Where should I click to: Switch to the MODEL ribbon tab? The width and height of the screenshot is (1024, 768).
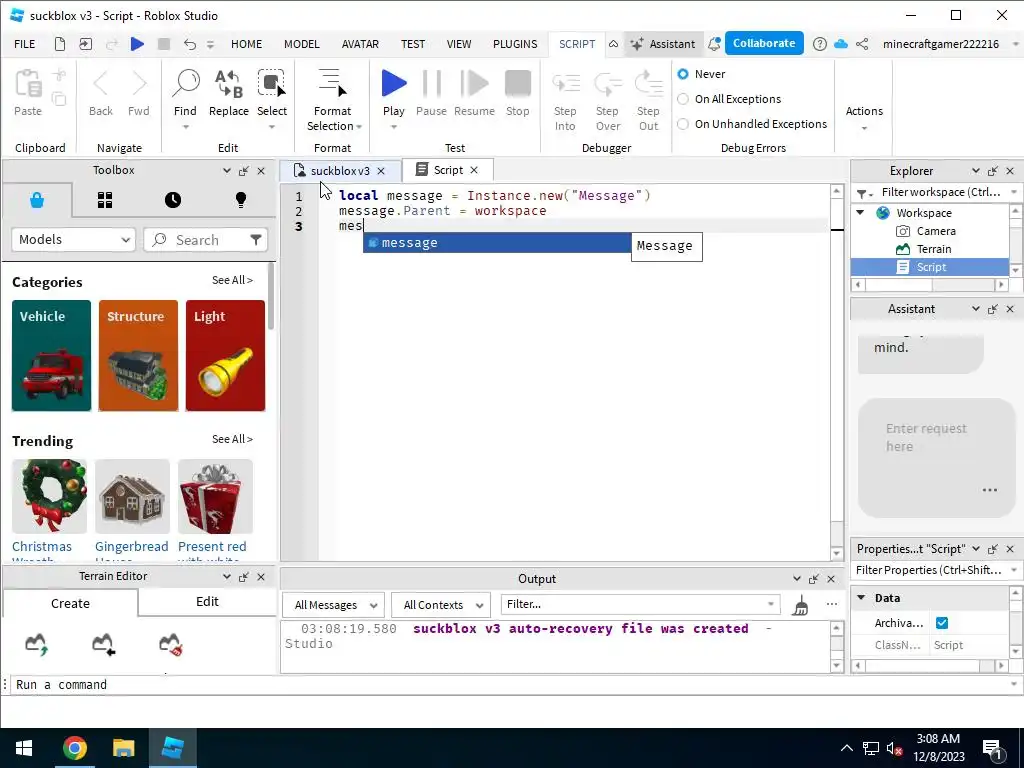click(302, 44)
